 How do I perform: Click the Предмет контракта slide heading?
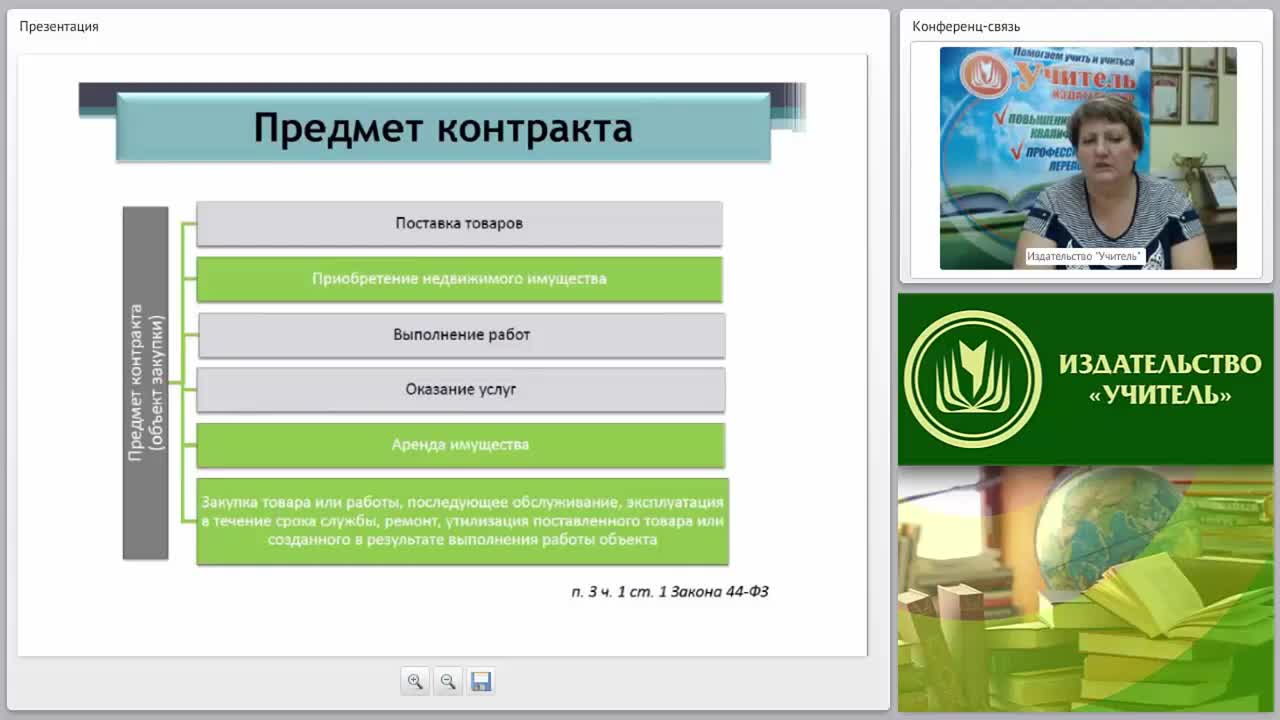(443, 128)
